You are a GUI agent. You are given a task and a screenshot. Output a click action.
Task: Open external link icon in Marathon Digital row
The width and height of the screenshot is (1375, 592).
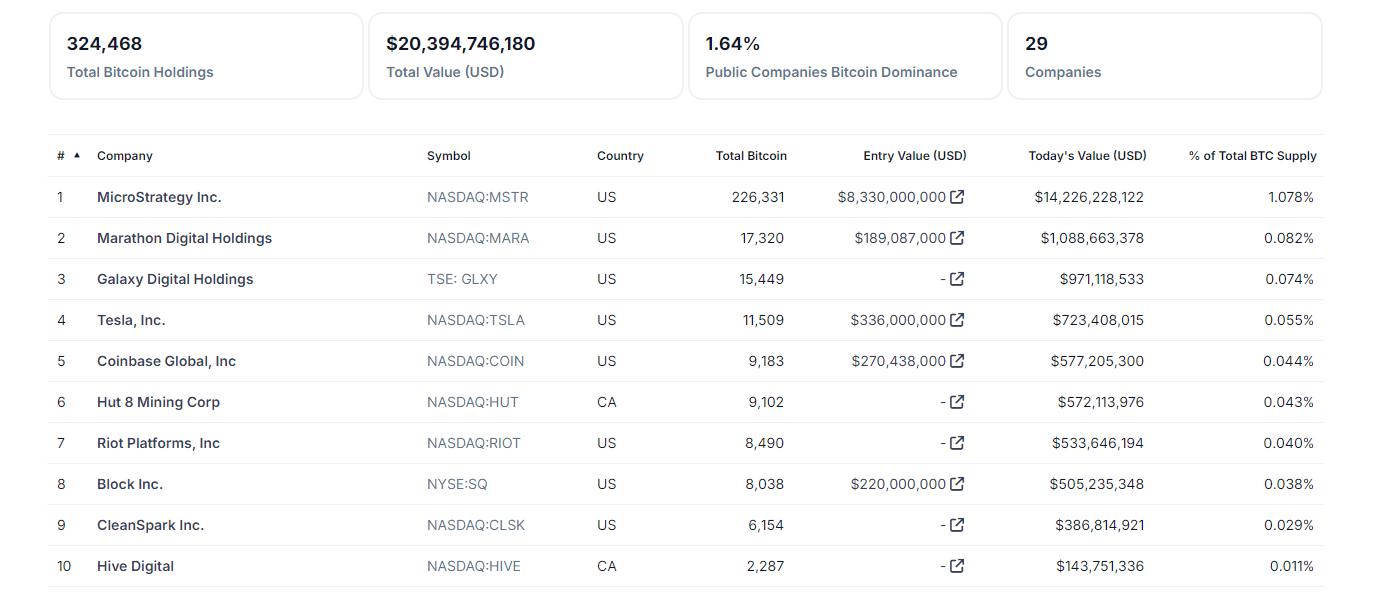pyautogui.click(x=957, y=238)
